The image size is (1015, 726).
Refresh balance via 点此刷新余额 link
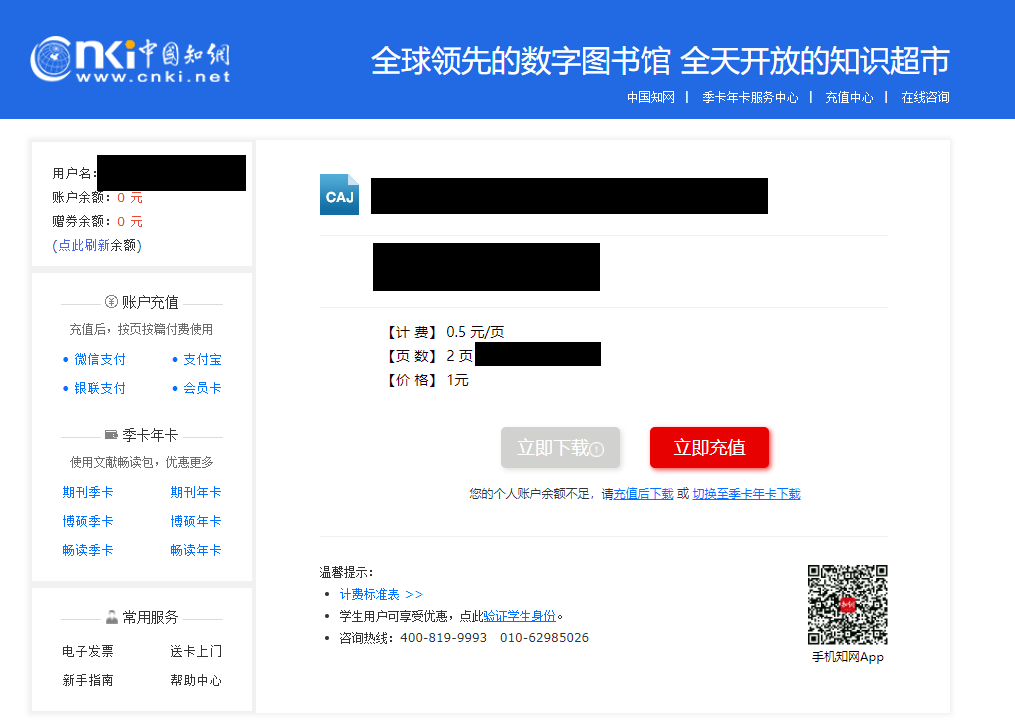point(98,244)
